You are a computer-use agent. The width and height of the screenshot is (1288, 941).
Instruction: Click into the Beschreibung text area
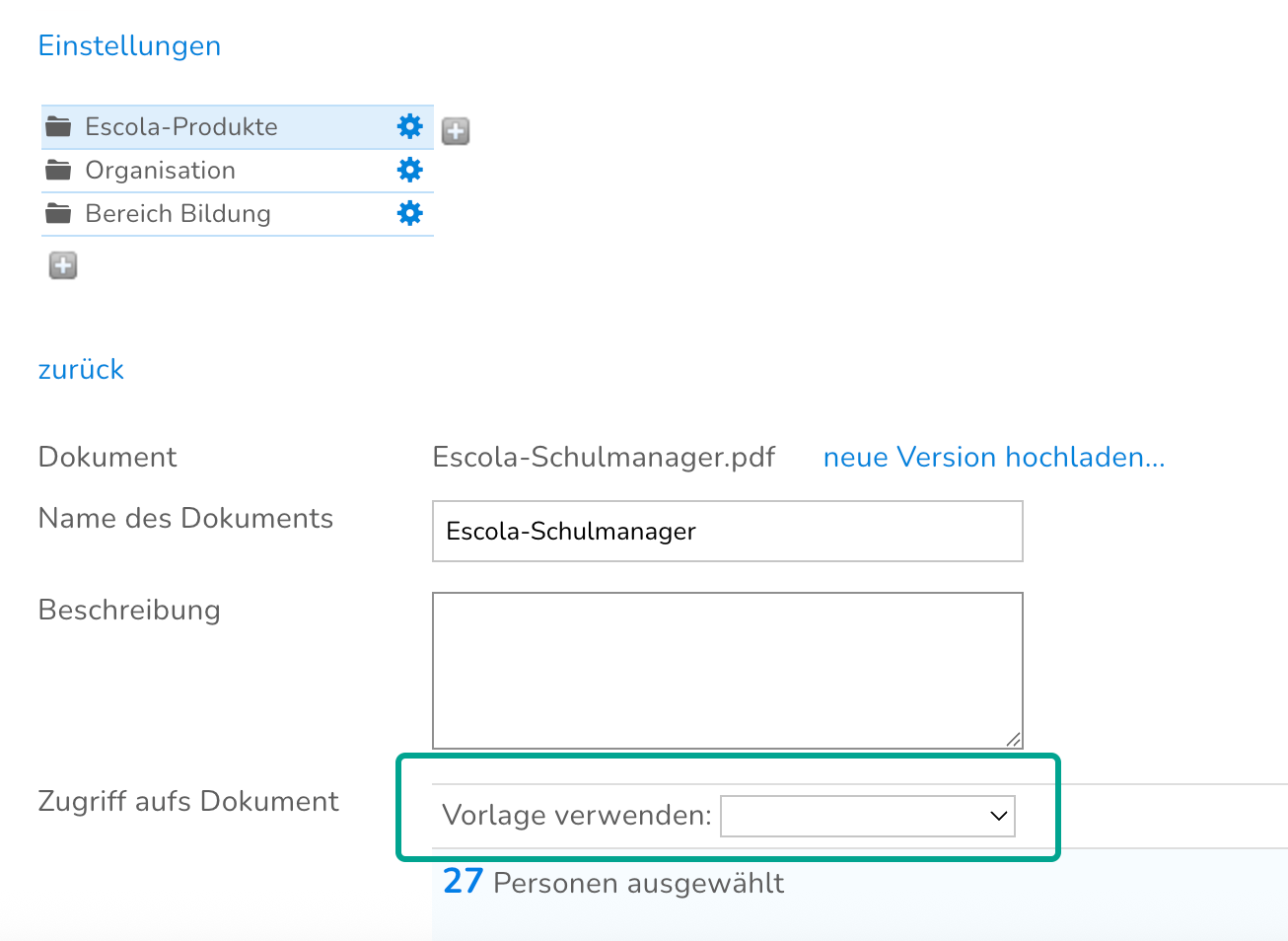[x=728, y=671]
